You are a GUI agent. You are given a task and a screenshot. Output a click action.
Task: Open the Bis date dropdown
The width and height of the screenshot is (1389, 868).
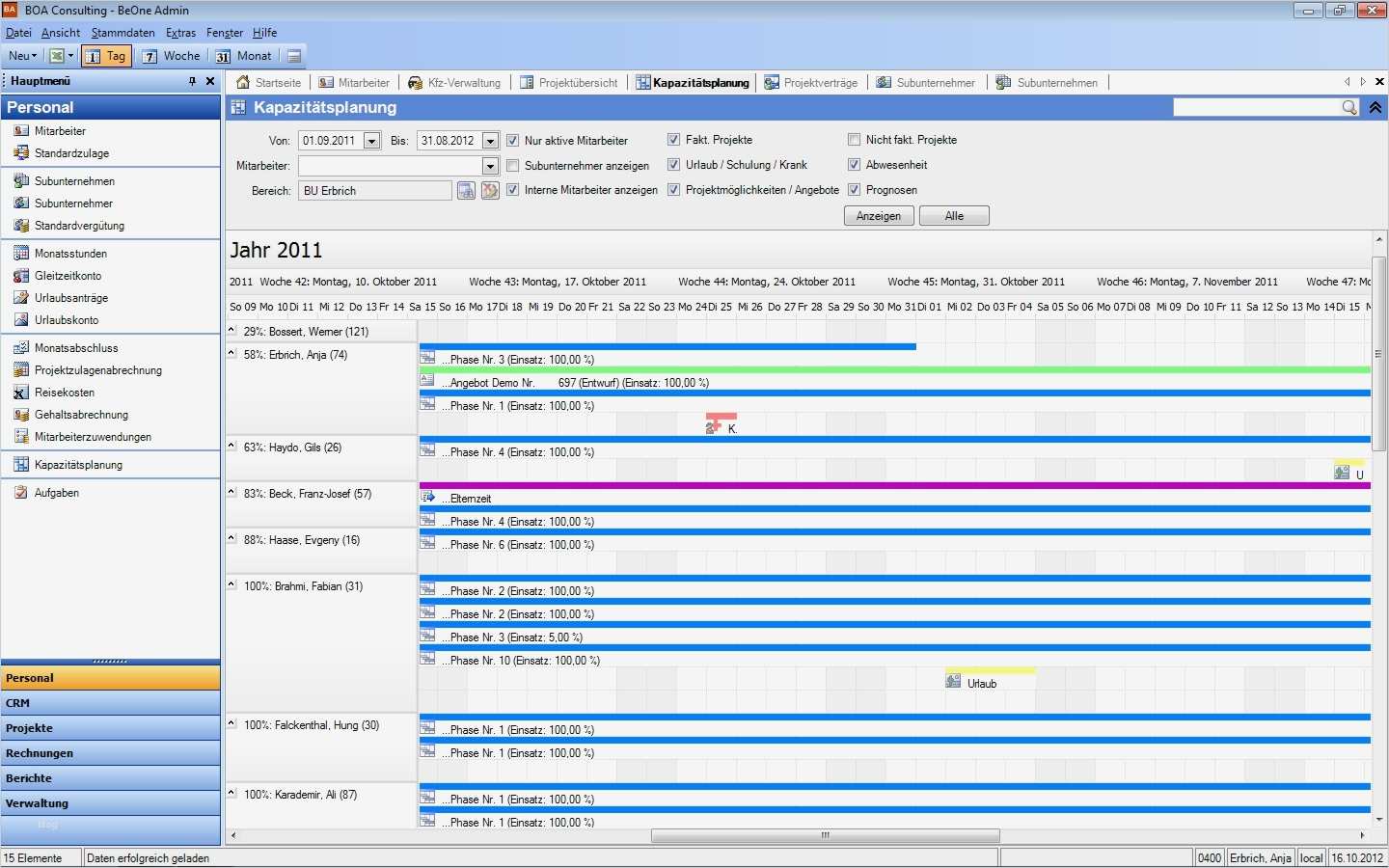click(488, 140)
